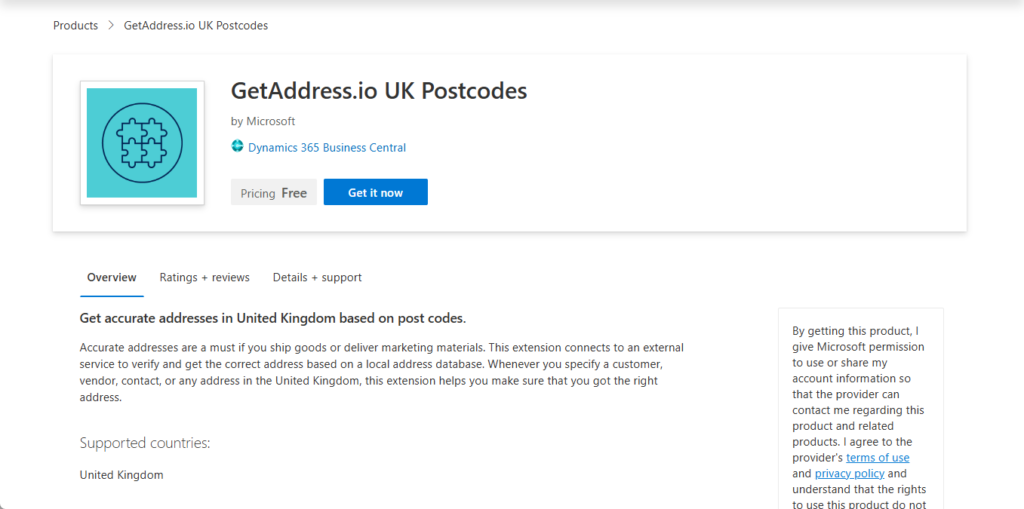This screenshot has width=1024, height=509.
Task: Select the Overview tab
Action: tap(111, 278)
